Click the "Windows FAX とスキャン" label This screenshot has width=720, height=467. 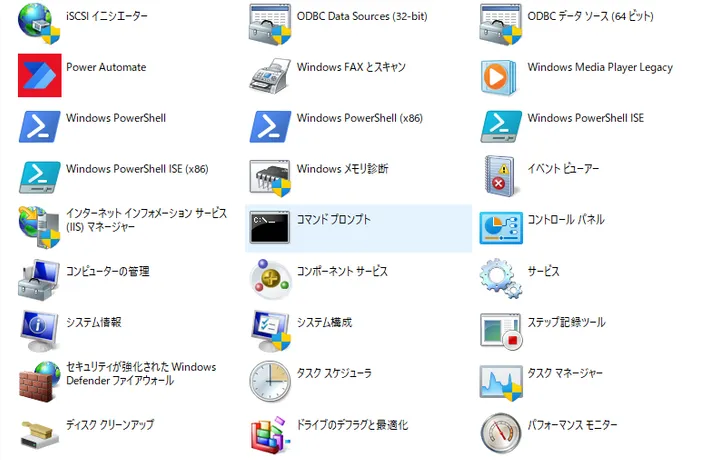[351, 67]
